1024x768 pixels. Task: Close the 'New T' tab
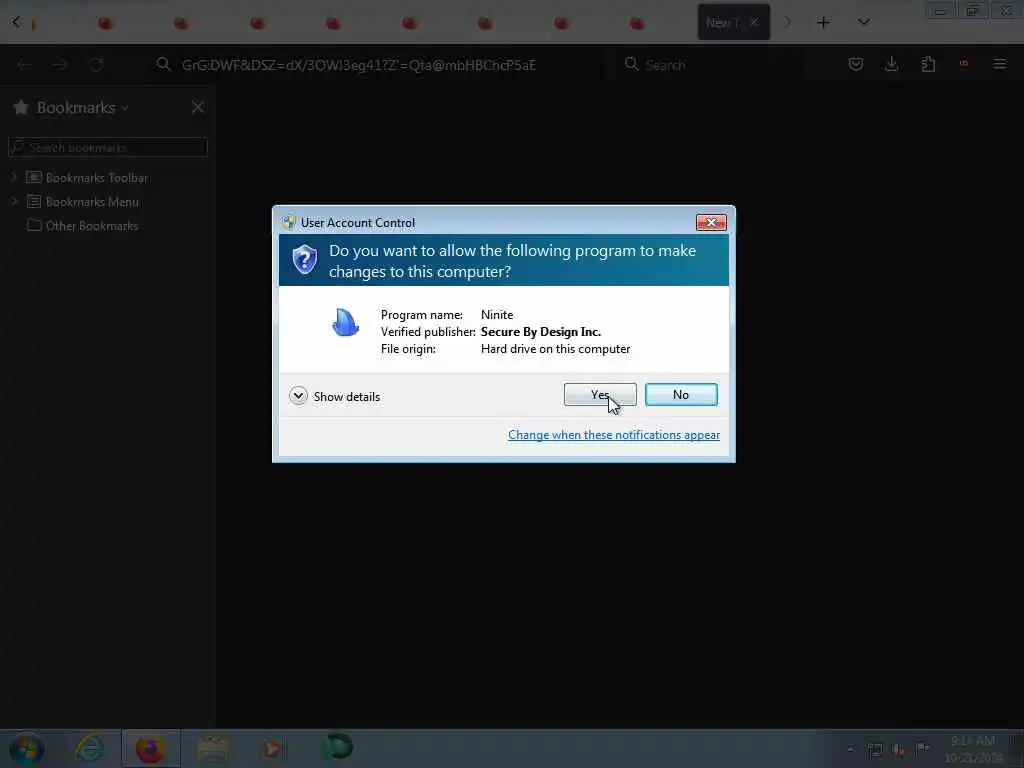(x=754, y=22)
